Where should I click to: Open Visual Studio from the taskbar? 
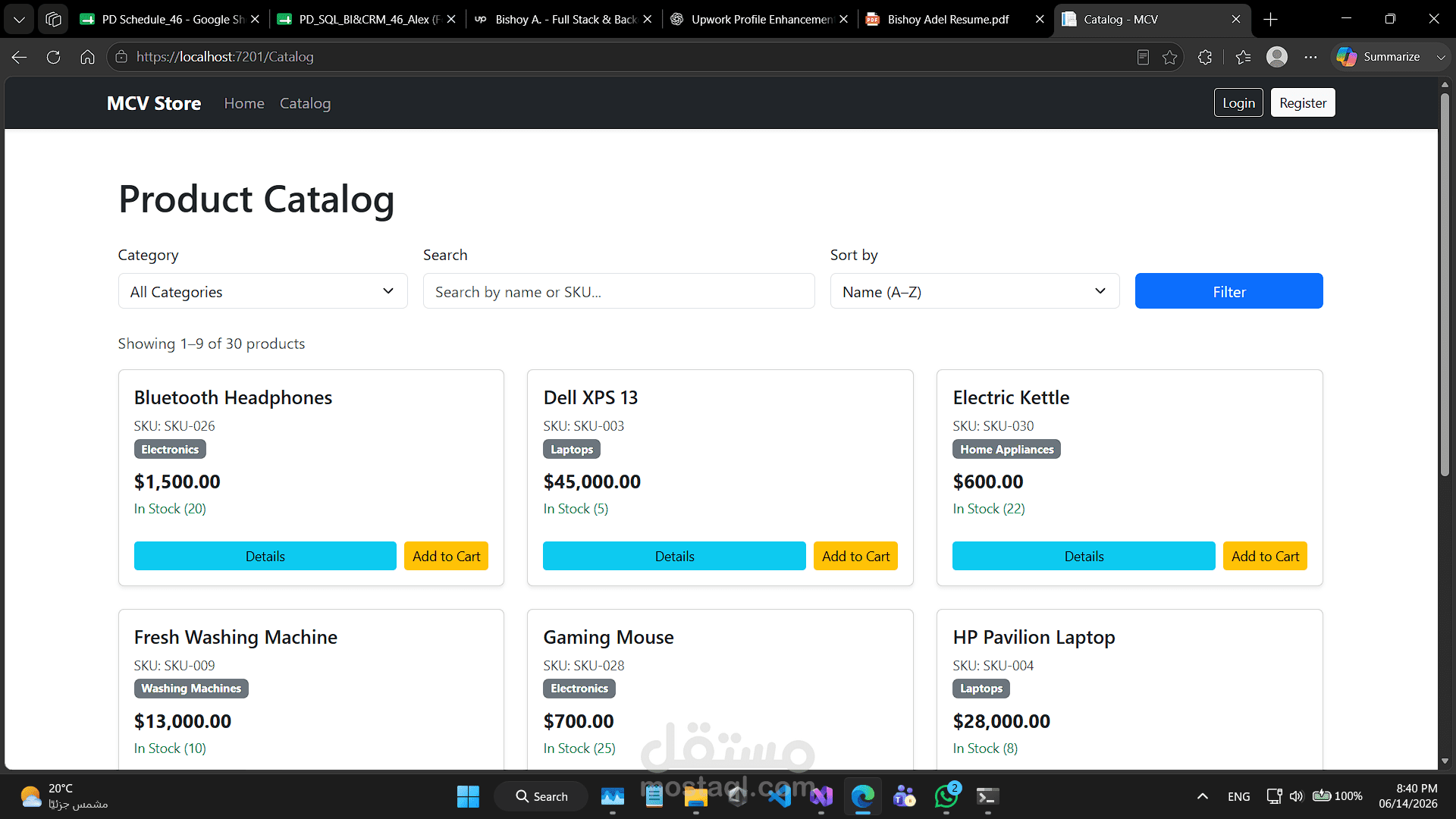(821, 796)
